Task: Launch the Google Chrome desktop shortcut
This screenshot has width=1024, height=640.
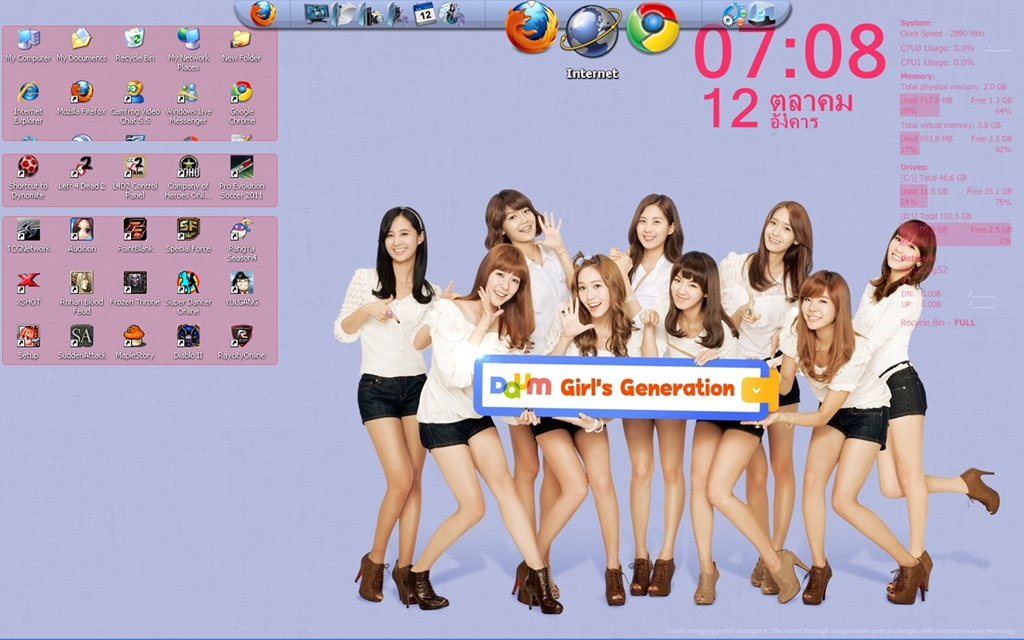Action: click(241, 103)
